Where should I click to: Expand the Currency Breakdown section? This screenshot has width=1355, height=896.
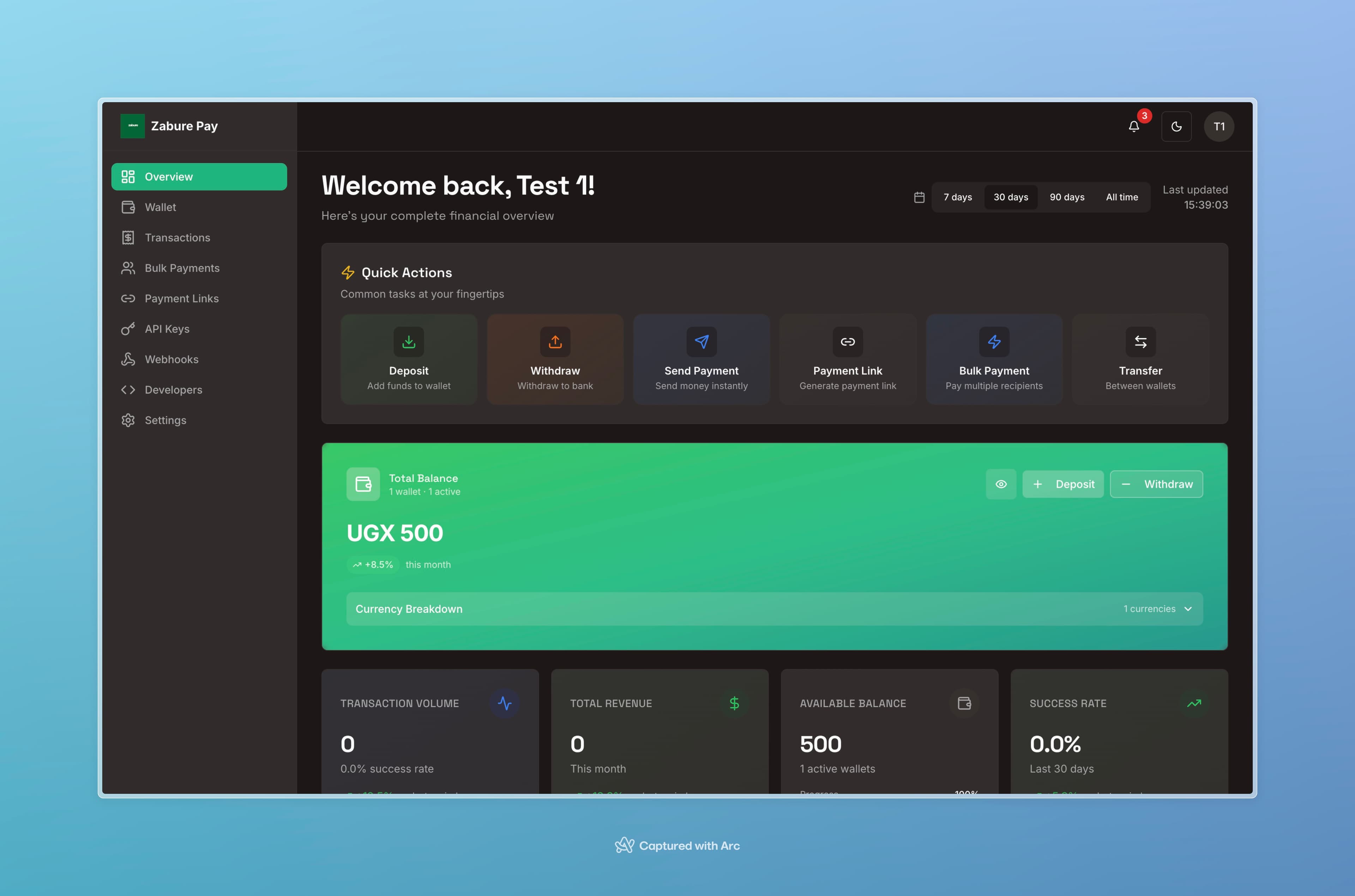[409, 609]
